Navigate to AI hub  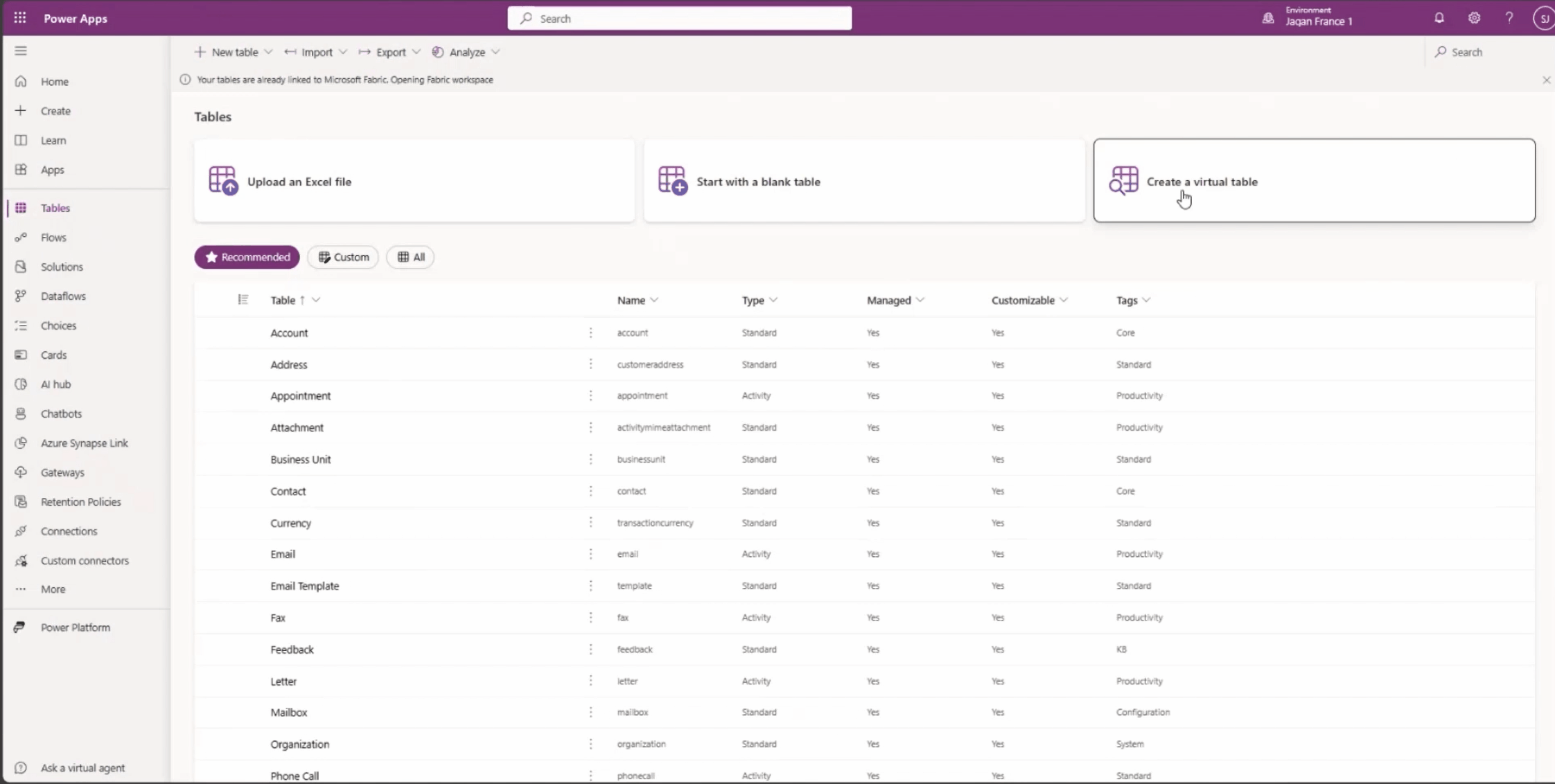pos(56,384)
